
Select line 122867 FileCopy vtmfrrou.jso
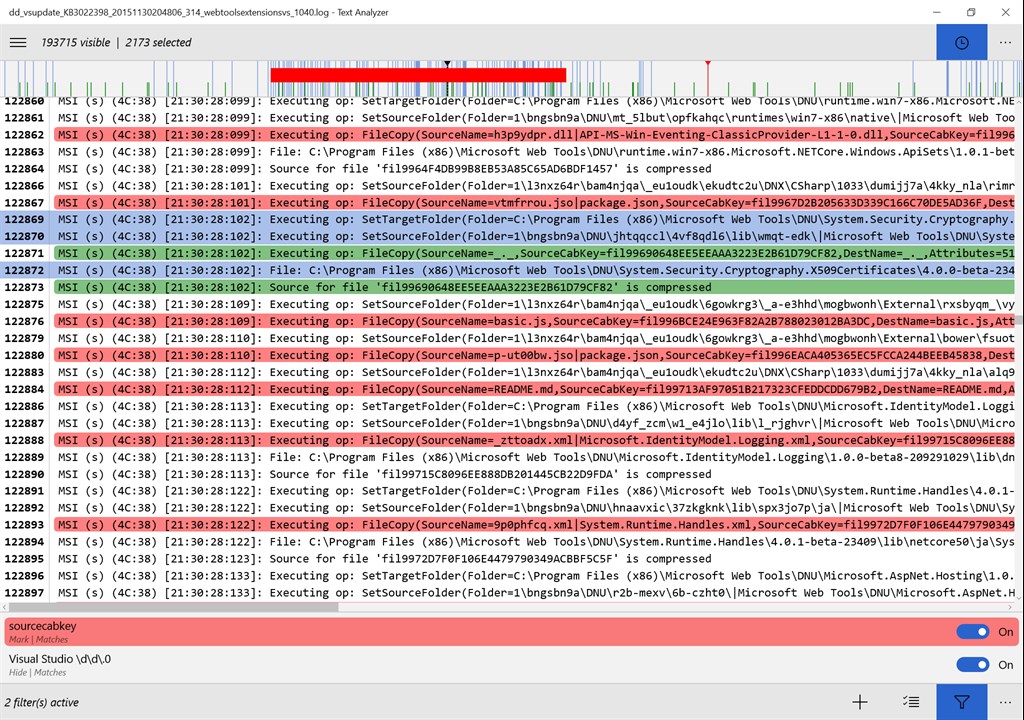[509, 203]
